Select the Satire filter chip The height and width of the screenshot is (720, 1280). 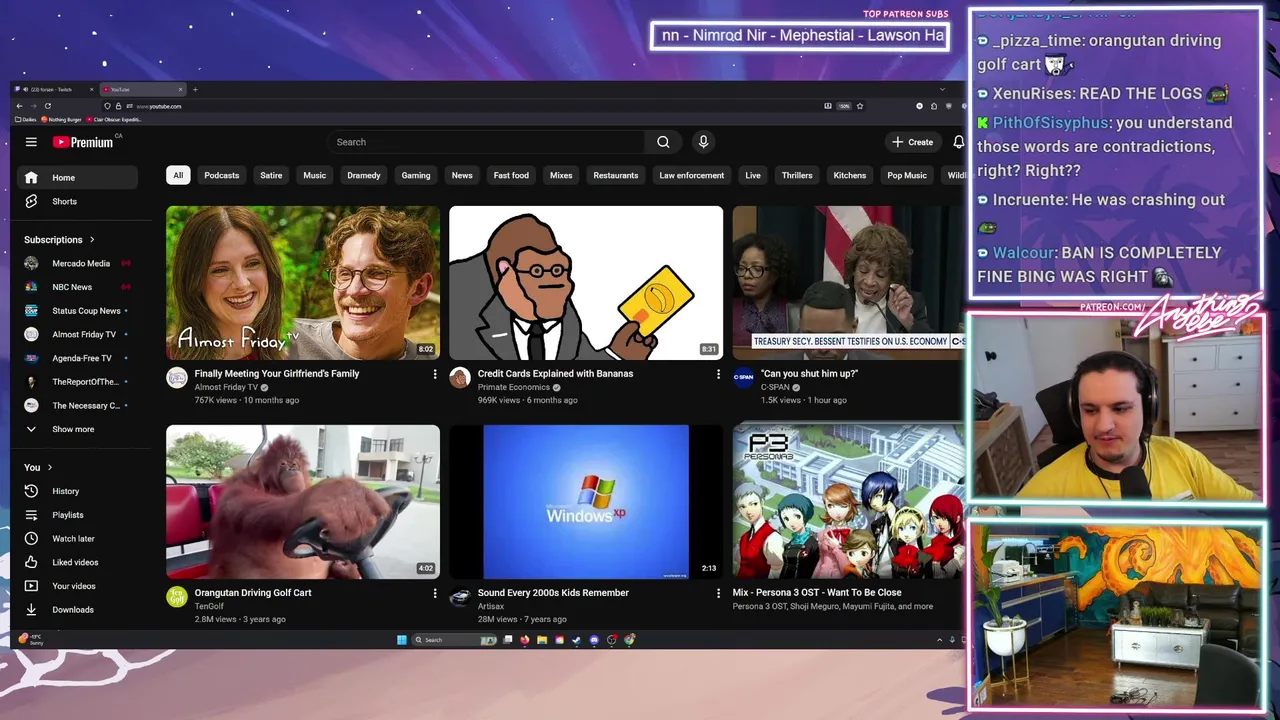click(271, 175)
